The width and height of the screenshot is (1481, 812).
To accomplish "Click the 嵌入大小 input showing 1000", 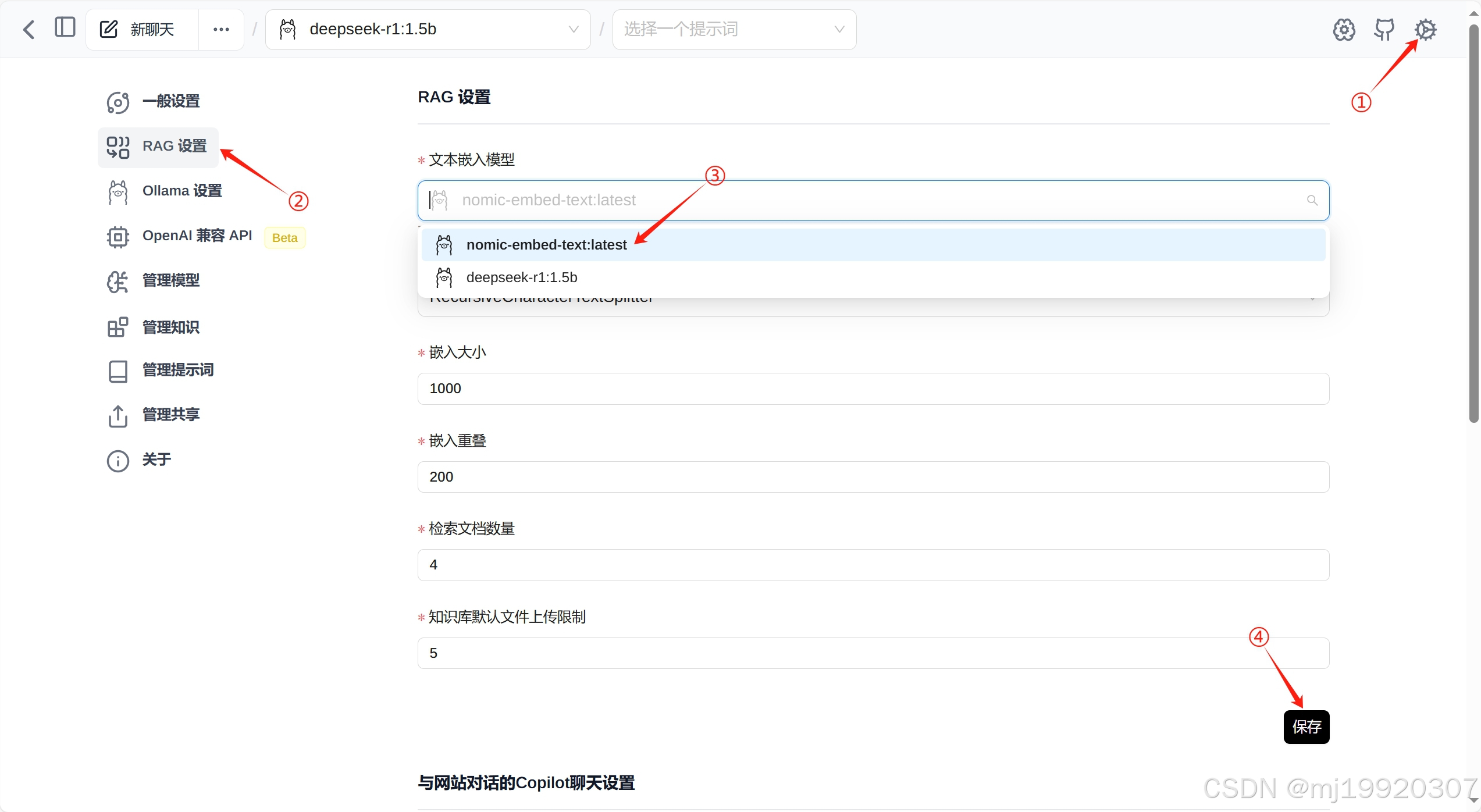I will pyautogui.click(x=873, y=389).
